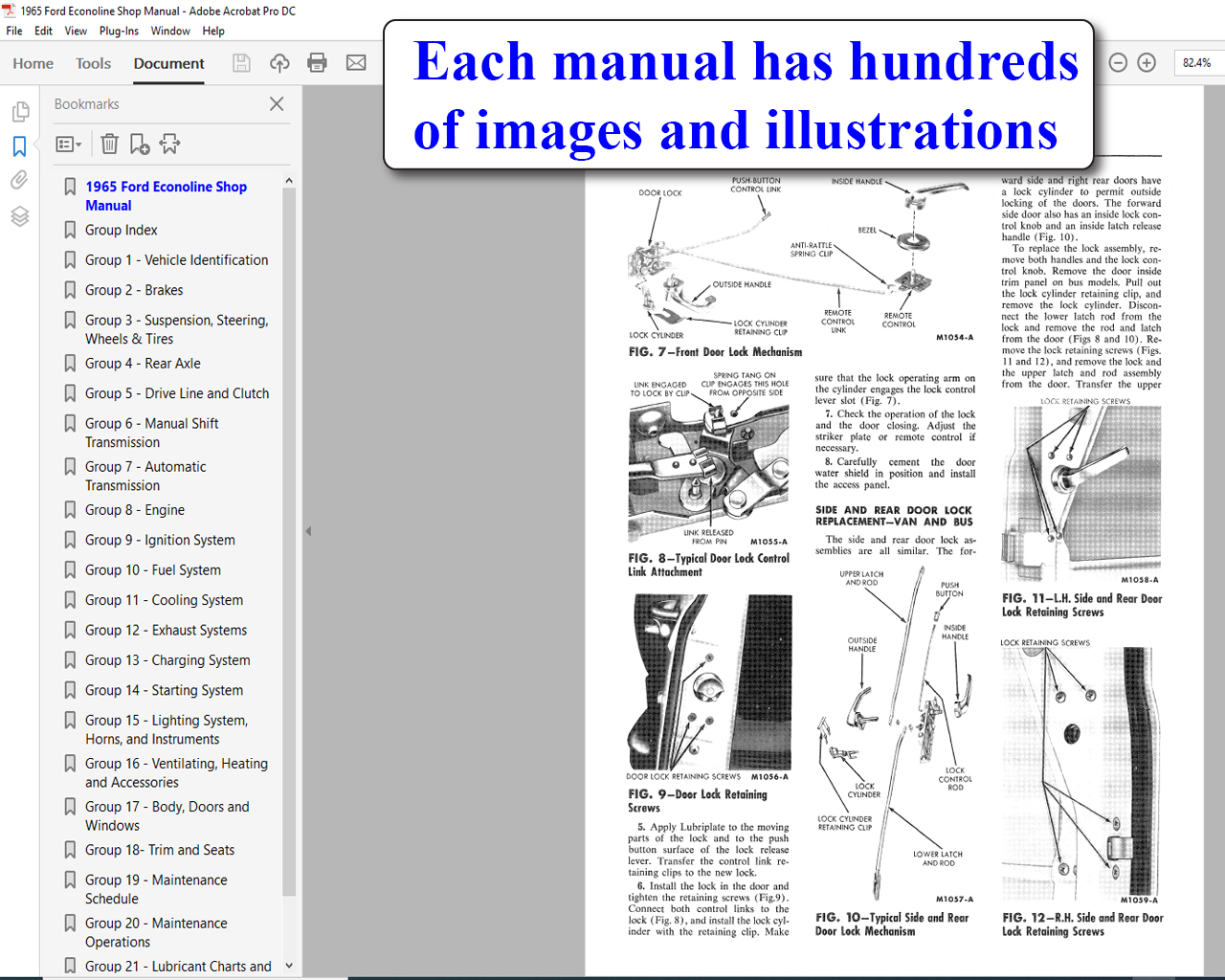Add a new bookmark icon
Image resolution: width=1225 pixels, height=980 pixels.
pos(140,144)
